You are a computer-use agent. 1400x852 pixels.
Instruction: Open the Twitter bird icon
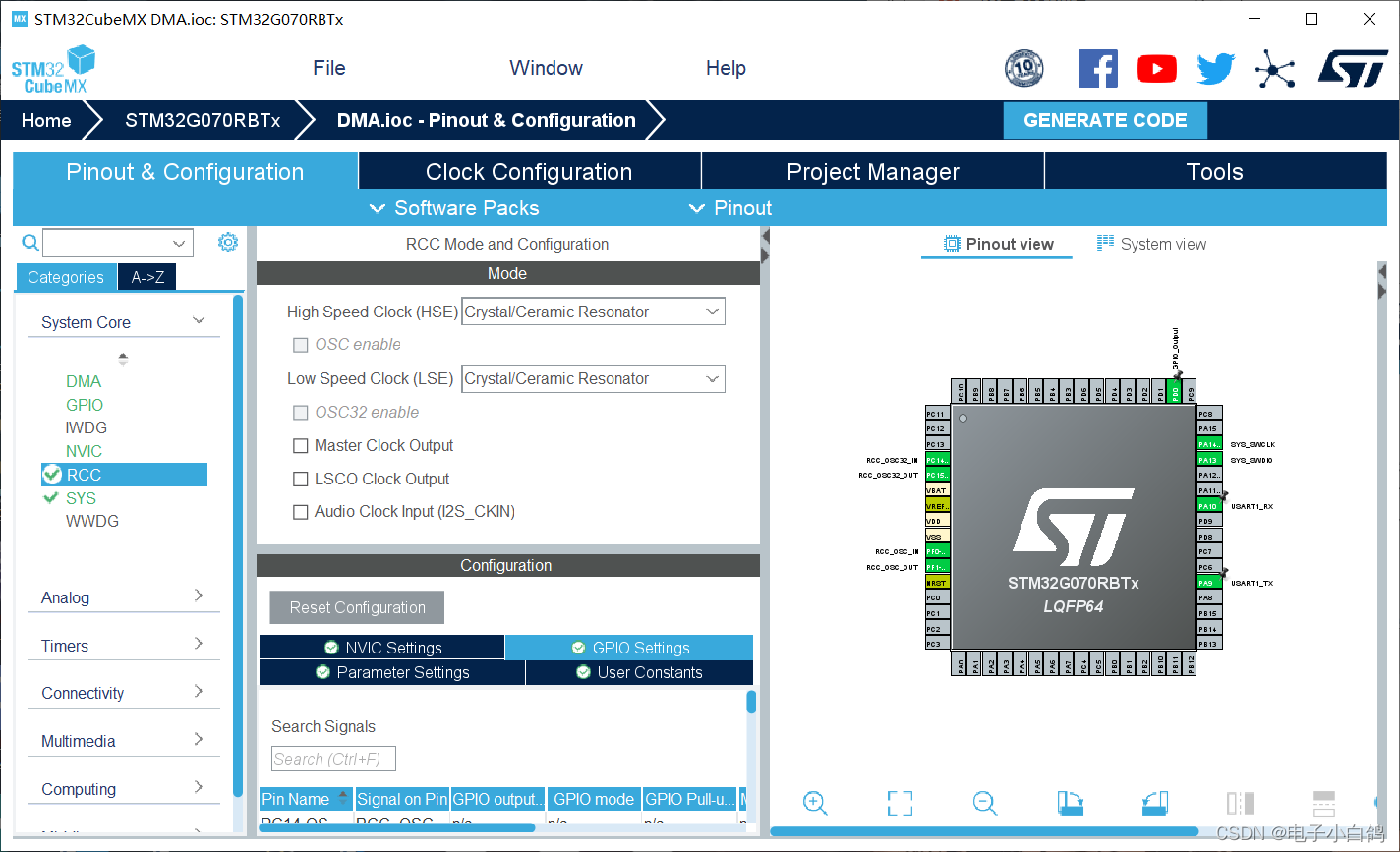(x=1216, y=69)
